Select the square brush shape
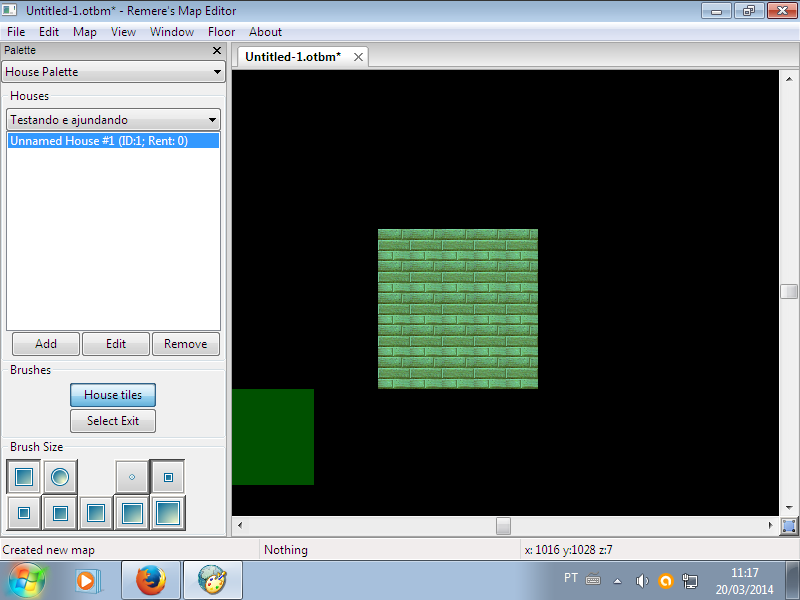This screenshot has width=800, height=600. coord(24,477)
